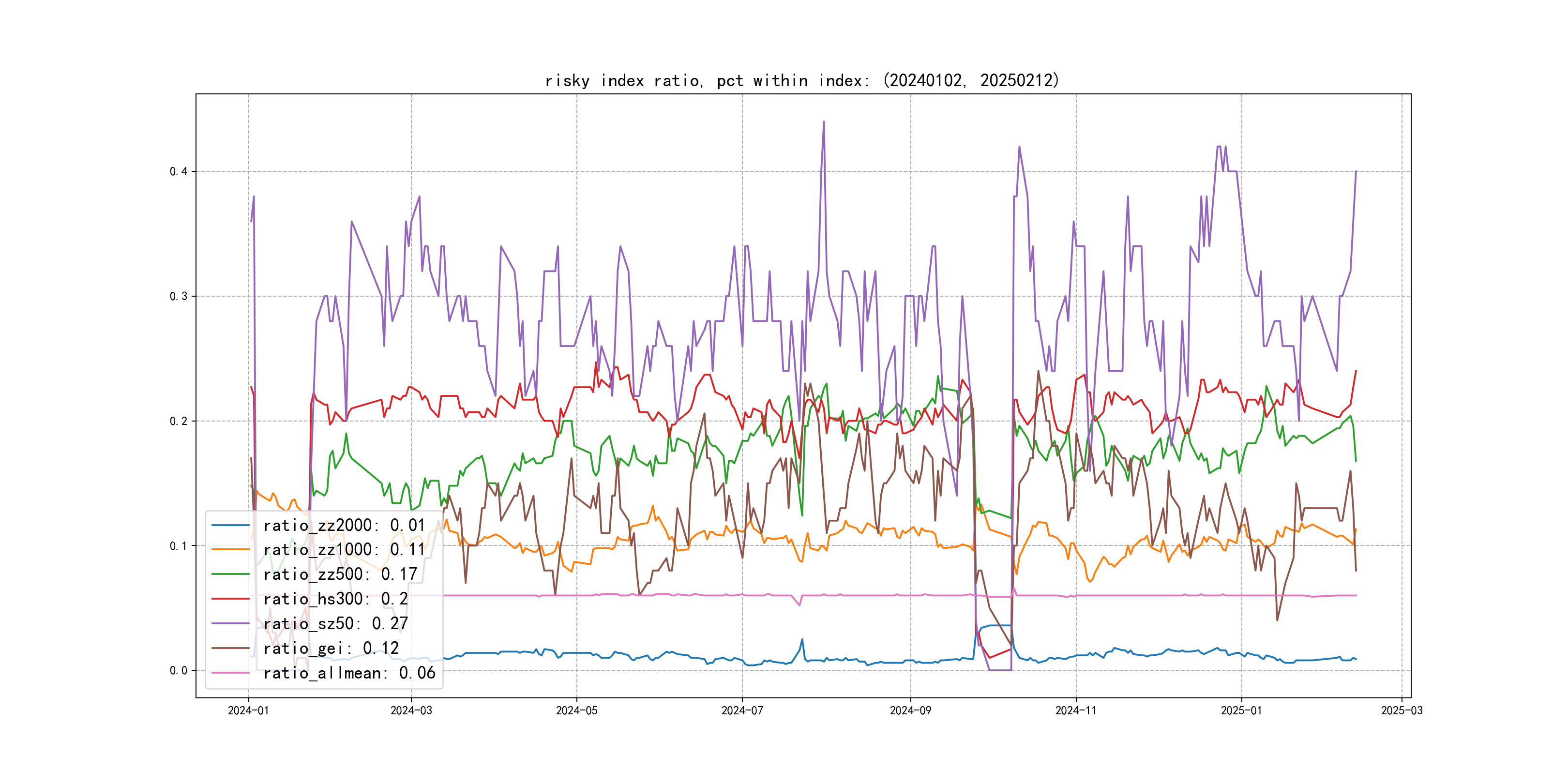Select the ratio_zz500 legend text
This screenshot has height=784, width=1568.
[x=340, y=574]
